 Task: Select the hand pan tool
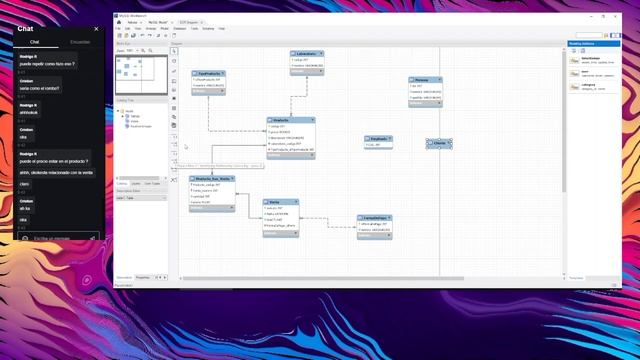(174, 61)
